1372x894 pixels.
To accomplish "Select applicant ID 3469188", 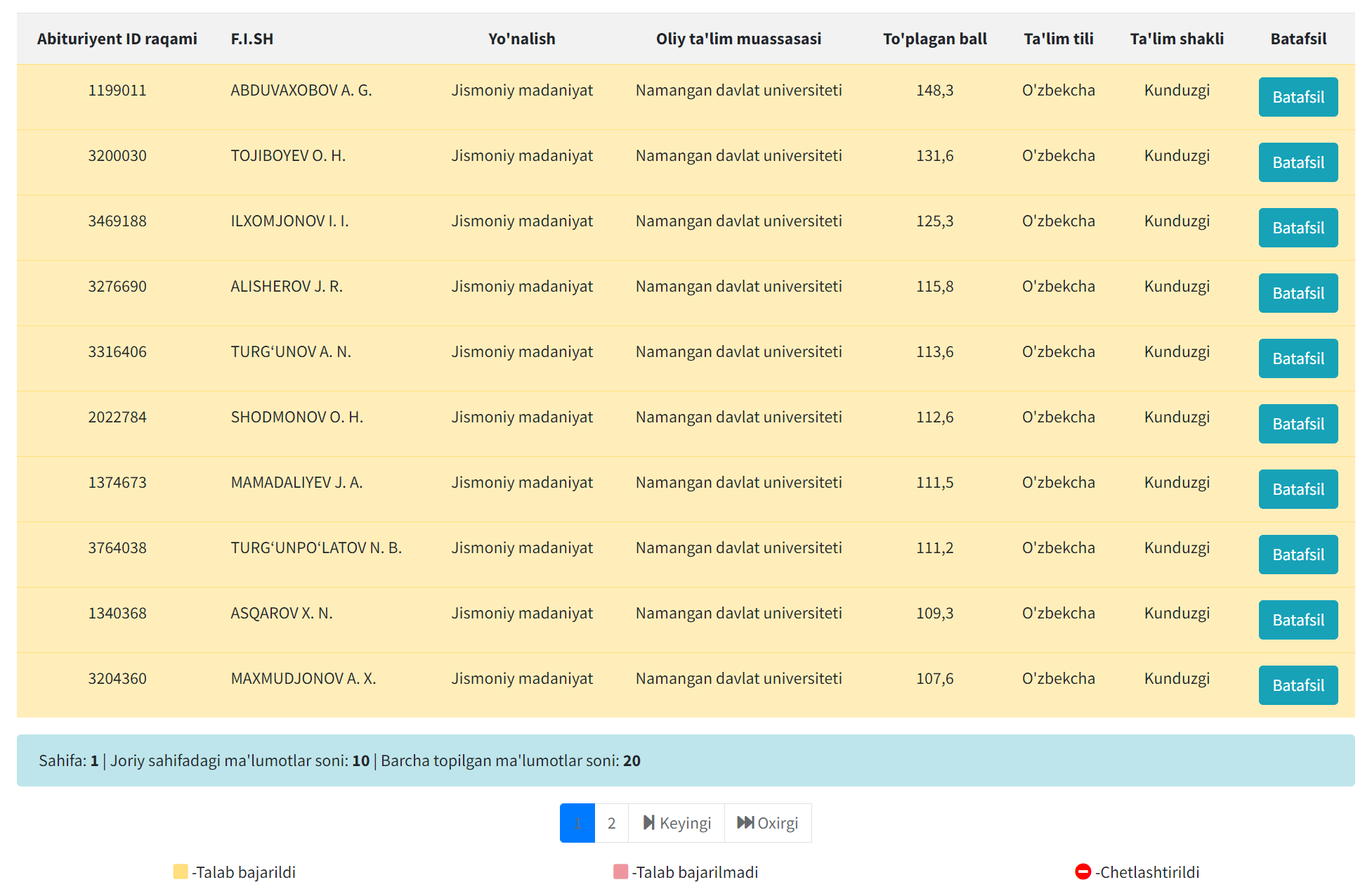I will pyautogui.click(x=117, y=221).
